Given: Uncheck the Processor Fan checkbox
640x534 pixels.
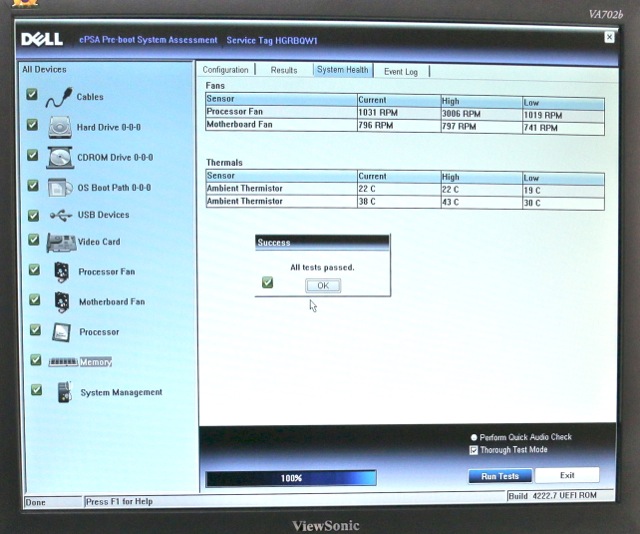Looking at the screenshot, I should pyautogui.click(x=34, y=269).
